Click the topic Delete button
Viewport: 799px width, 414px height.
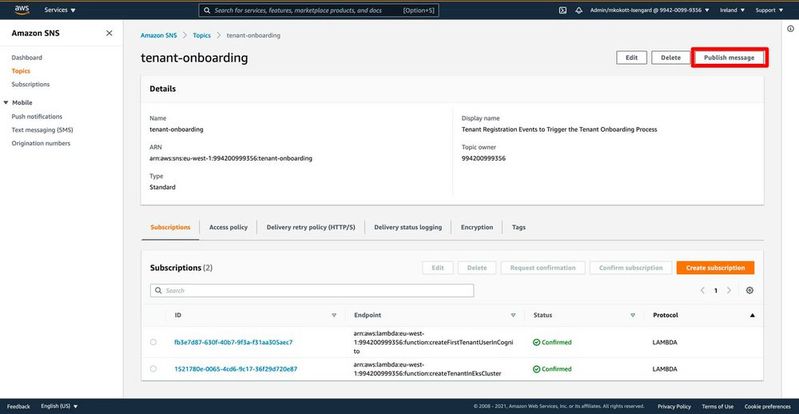click(671, 58)
